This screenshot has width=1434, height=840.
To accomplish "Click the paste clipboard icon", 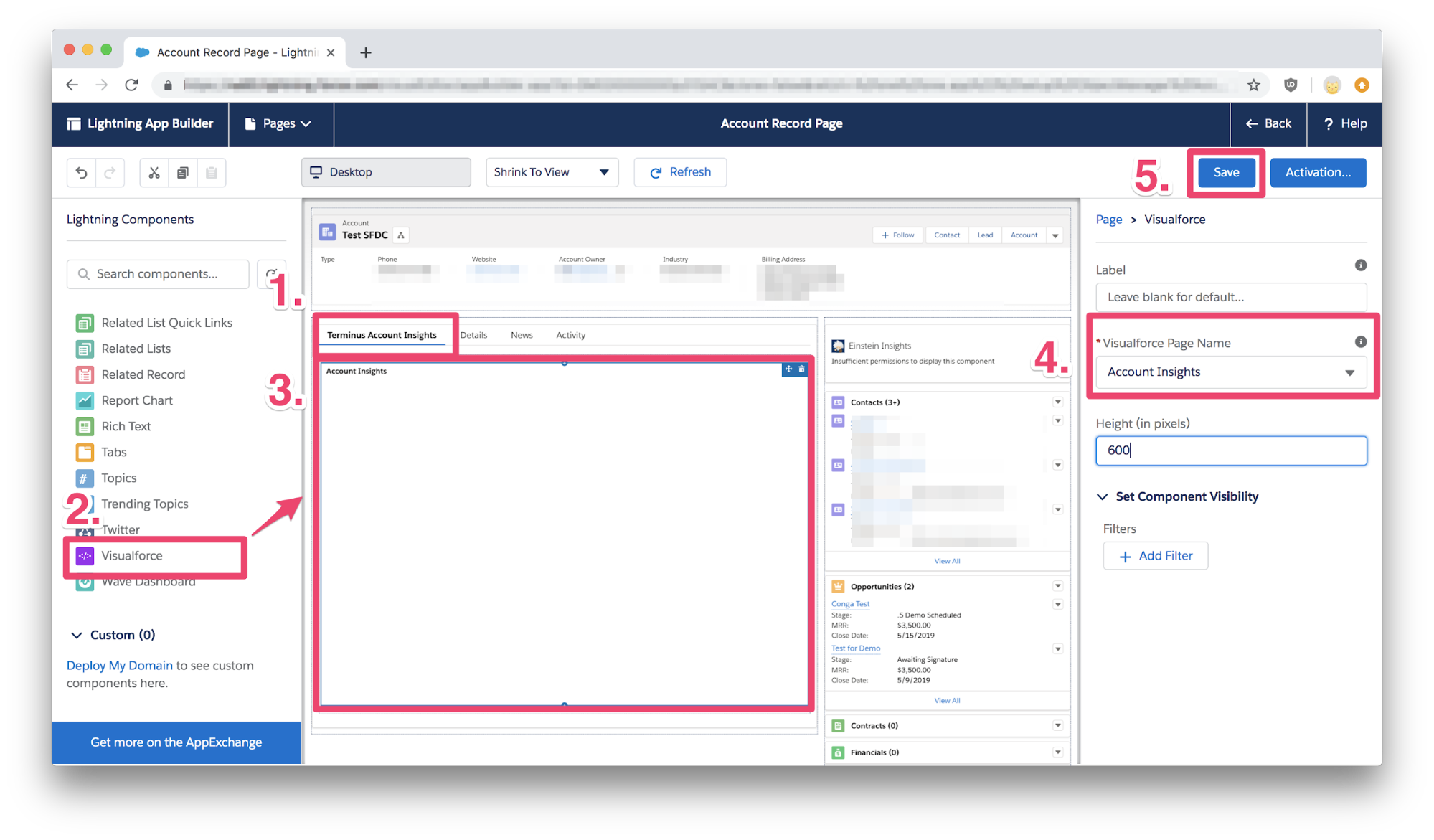I will tap(212, 173).
